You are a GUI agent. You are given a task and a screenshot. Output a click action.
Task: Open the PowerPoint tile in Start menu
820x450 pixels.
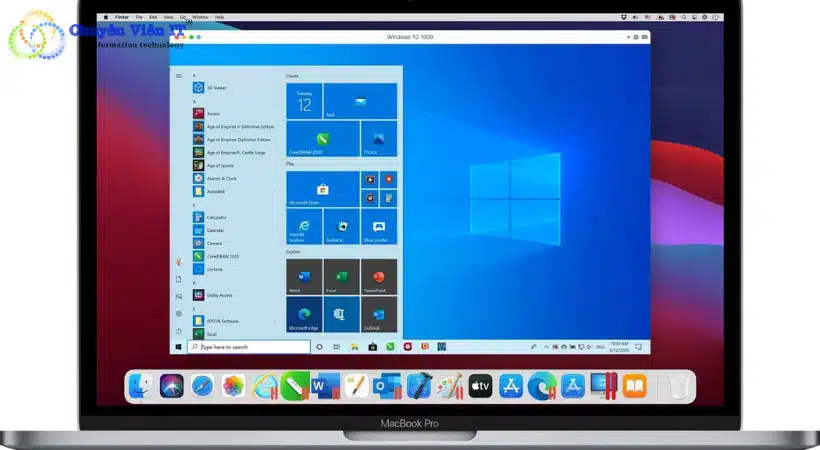pyautogui.click(x=379, y=277)
